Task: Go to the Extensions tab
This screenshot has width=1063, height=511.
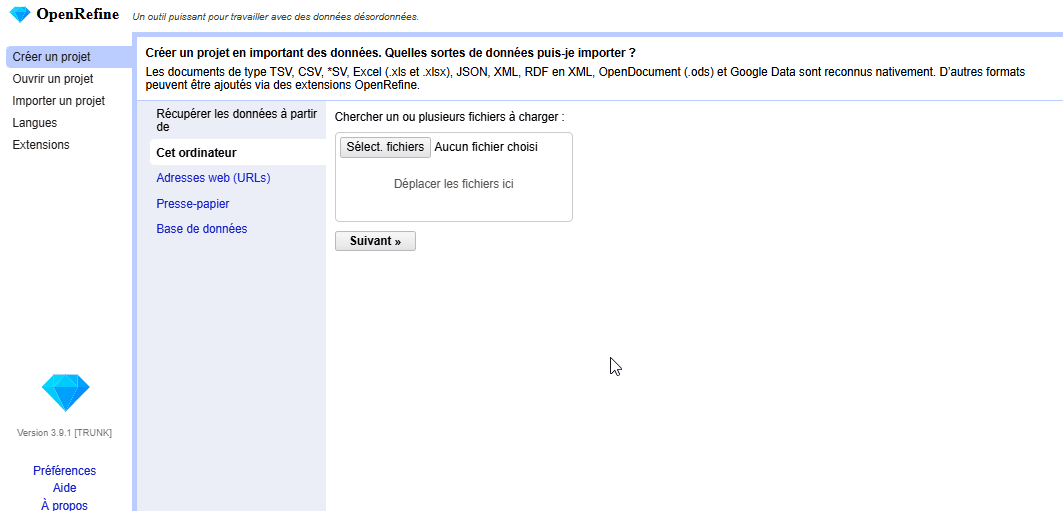Action: (x=41, y=145)
